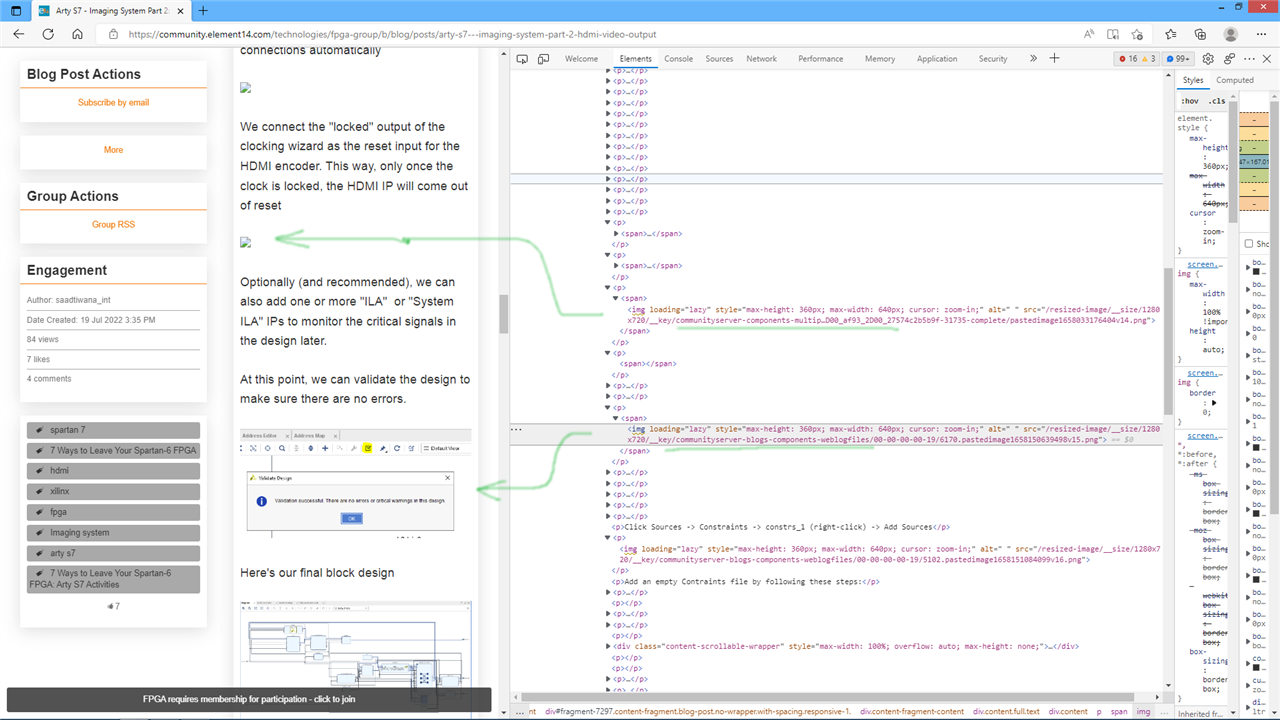The width and height of the screenshot is (1280, 720).
Task: Click the address bar URL
Action: click(392, 34)
